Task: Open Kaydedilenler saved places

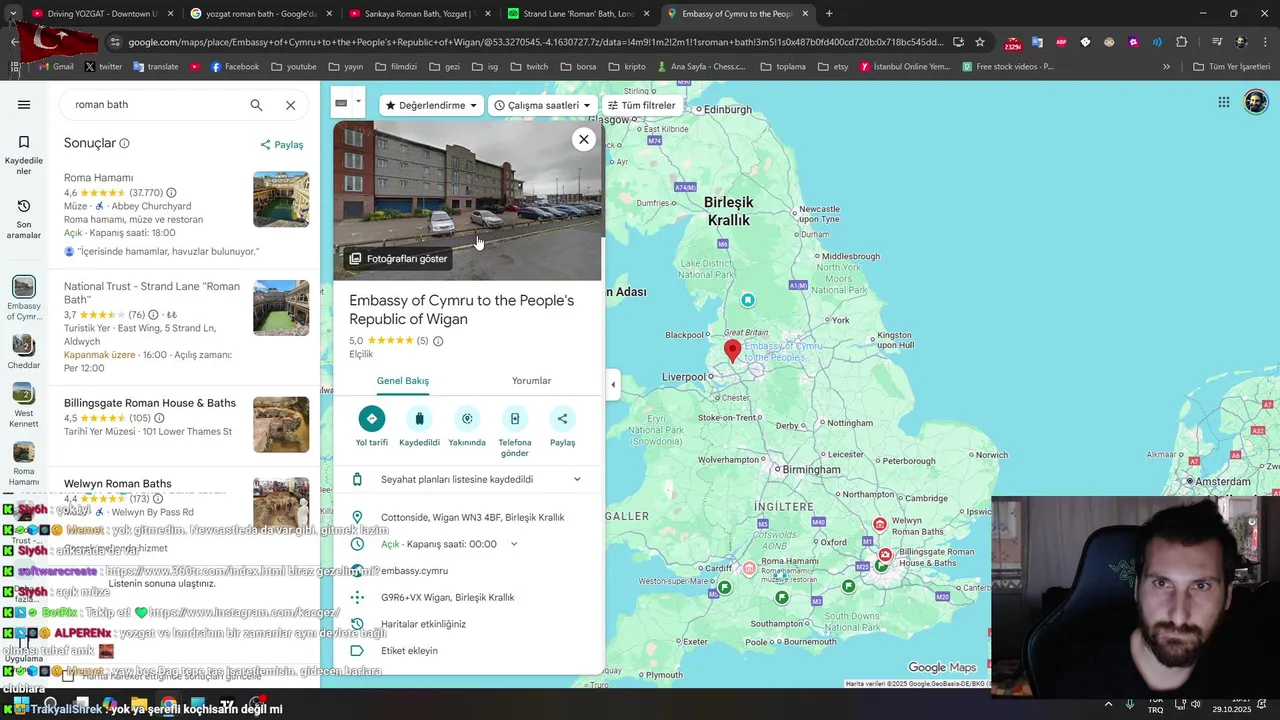Action: click(x=24, y=155)
